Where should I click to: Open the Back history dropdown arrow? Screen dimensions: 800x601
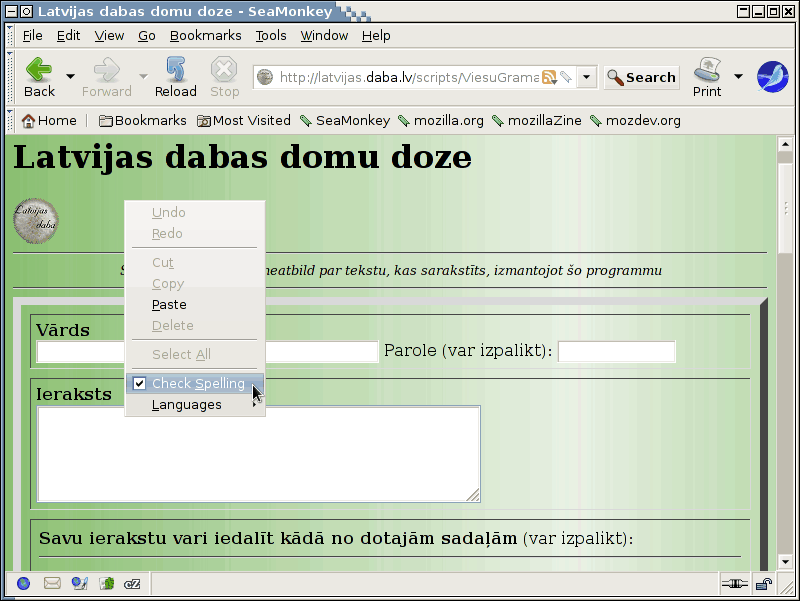point(70,77)
